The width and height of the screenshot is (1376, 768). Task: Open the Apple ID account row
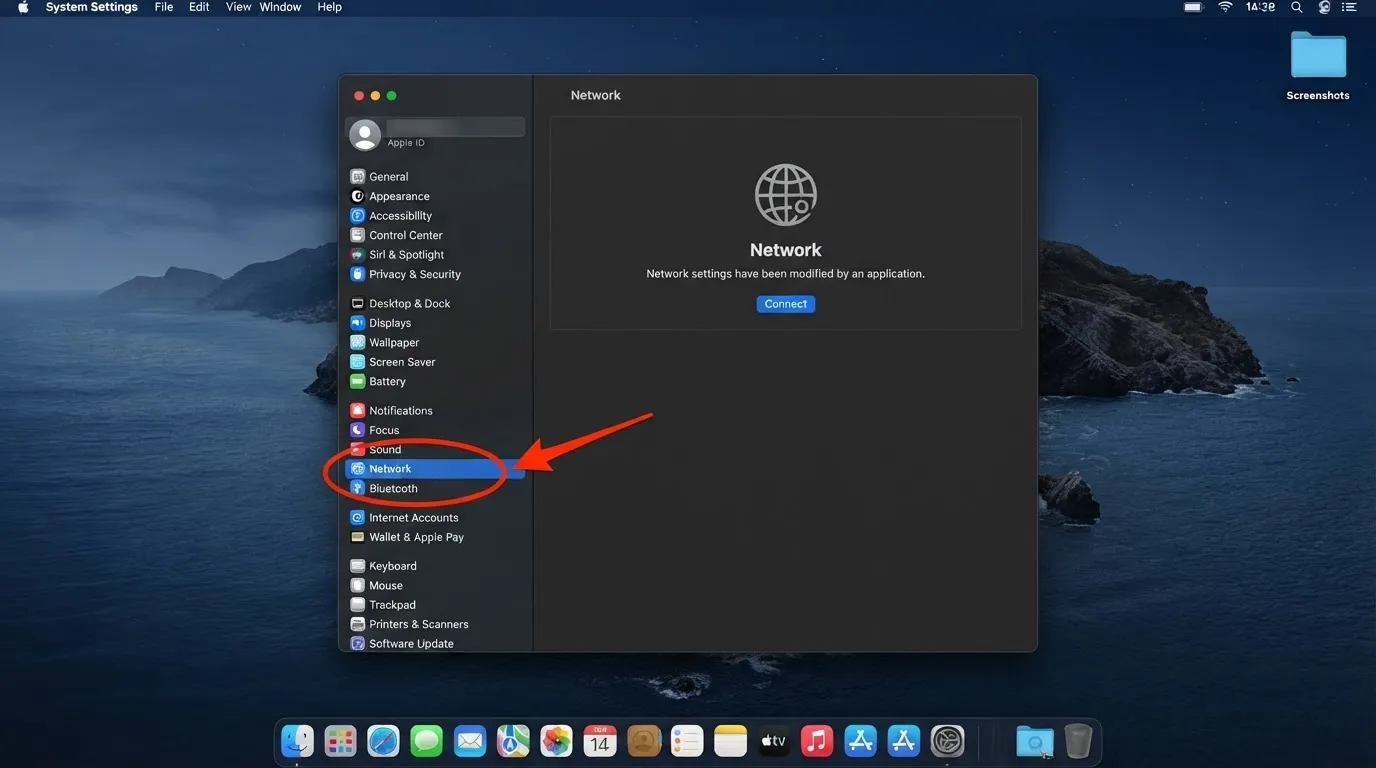pos(435,134)
